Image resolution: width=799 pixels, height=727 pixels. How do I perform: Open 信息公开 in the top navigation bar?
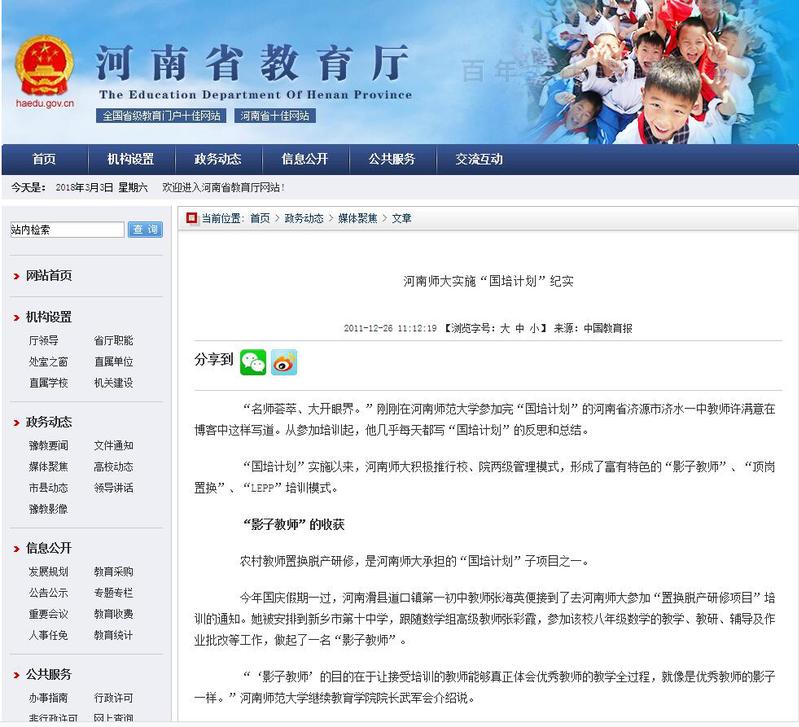point(304,159)
